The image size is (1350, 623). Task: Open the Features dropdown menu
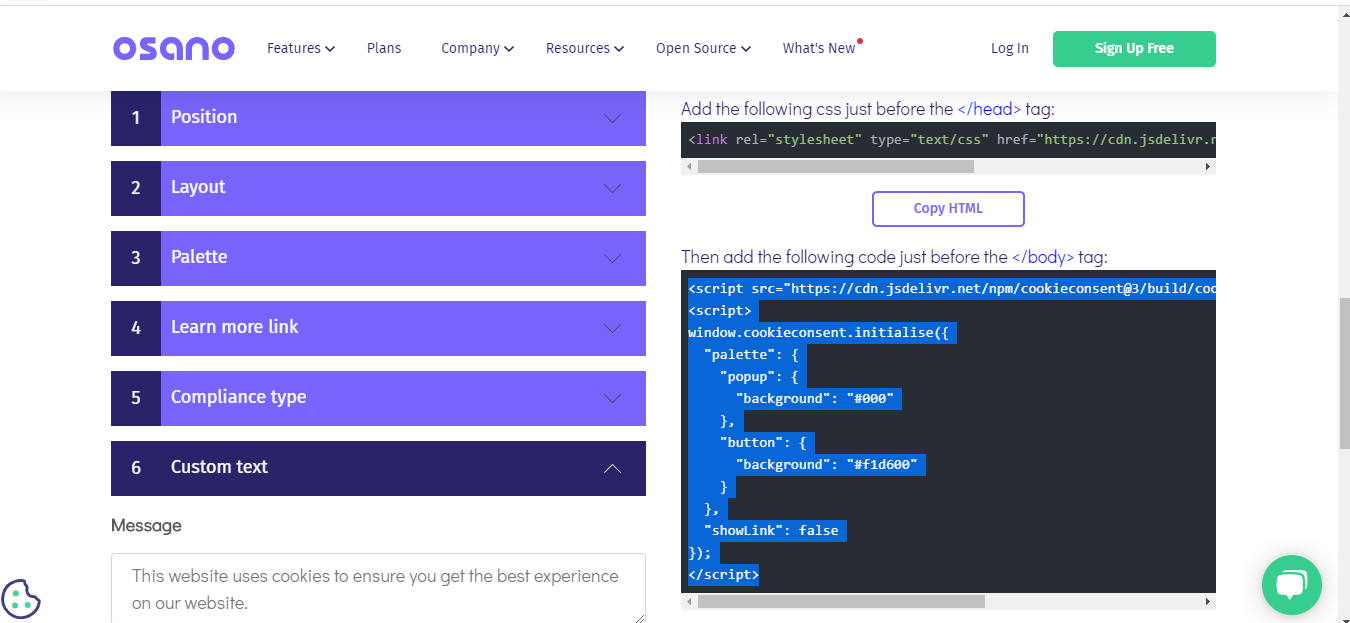(300, 48)
